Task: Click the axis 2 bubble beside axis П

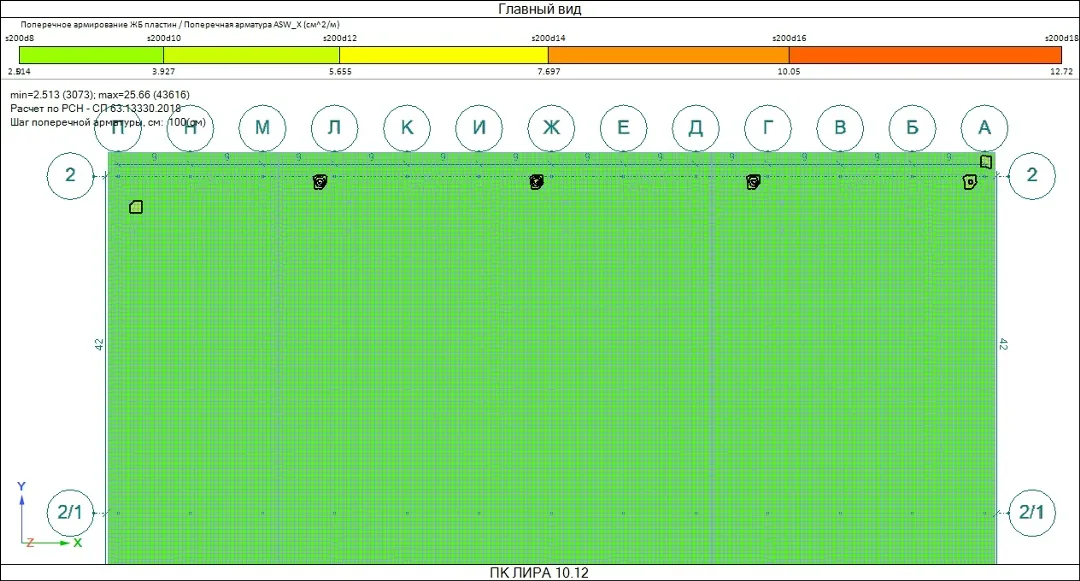Action: point(70,176)
